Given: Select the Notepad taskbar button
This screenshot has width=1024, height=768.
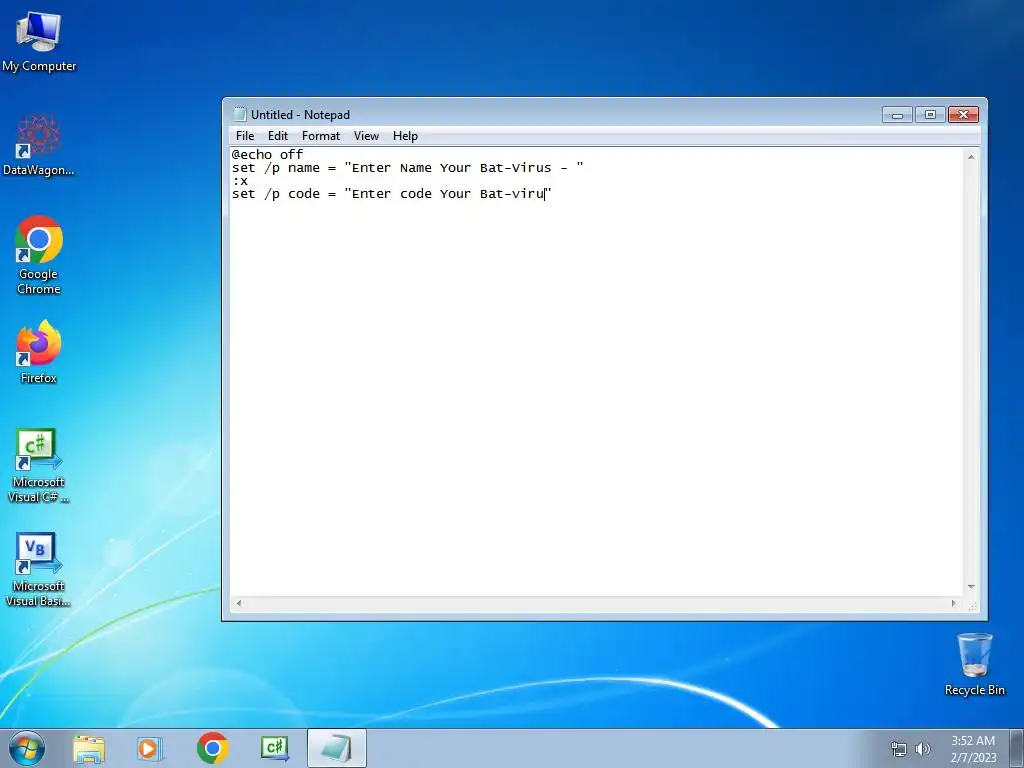Looking at the screenshot, I should tap(336, 748).
